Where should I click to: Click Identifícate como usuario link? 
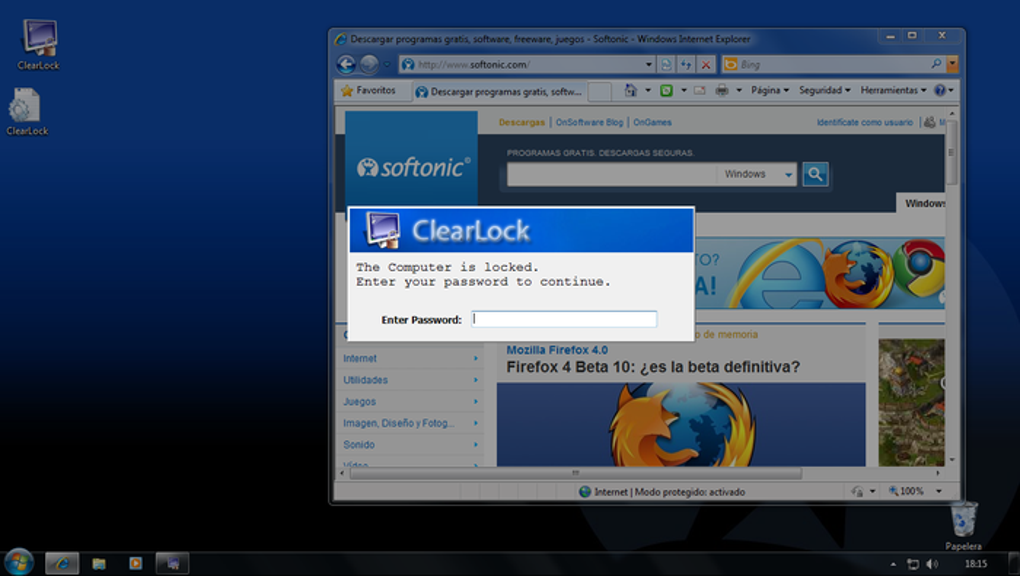(x=865, y=122)
